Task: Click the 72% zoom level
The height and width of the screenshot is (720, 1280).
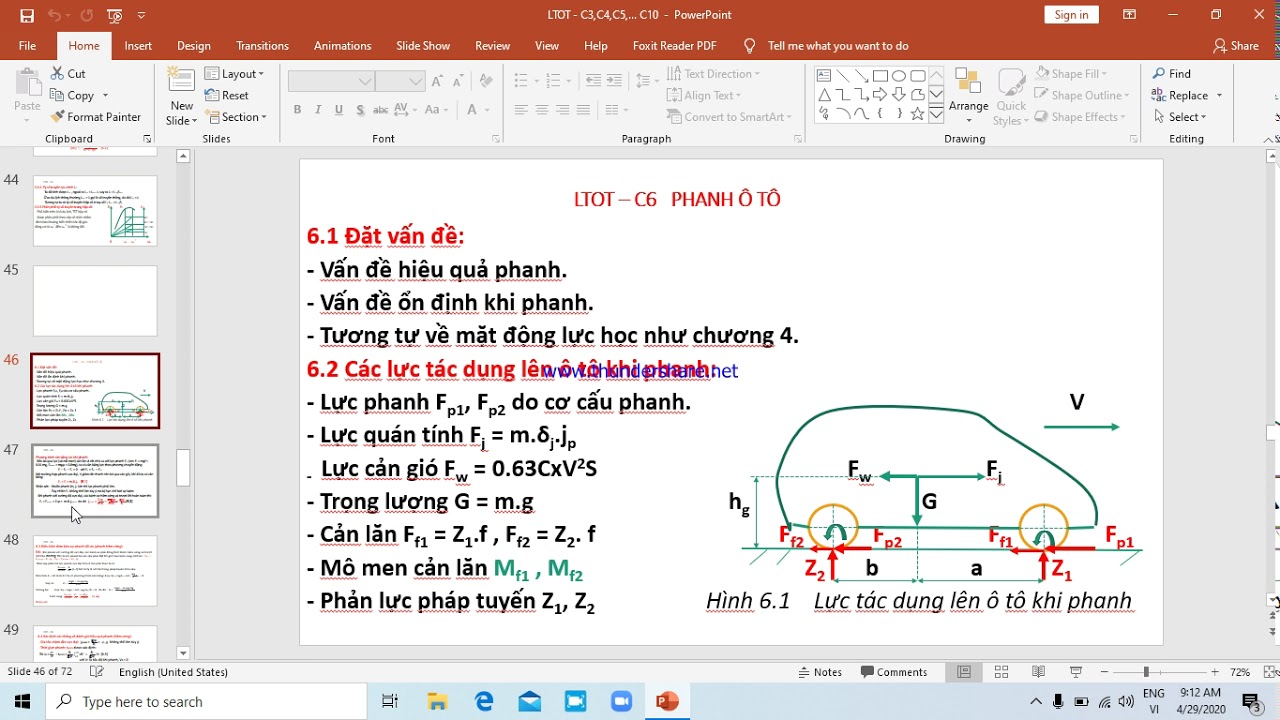Action: coord(1240,672)
